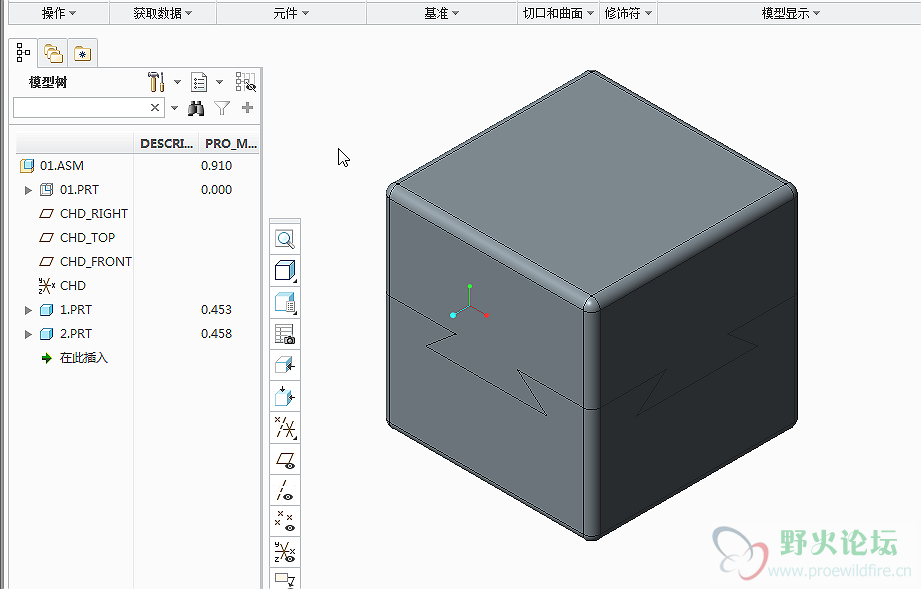Click the plus add icon in search bar
The height and width of the screenshot is (589, 921).
click(x=247, y=107)
